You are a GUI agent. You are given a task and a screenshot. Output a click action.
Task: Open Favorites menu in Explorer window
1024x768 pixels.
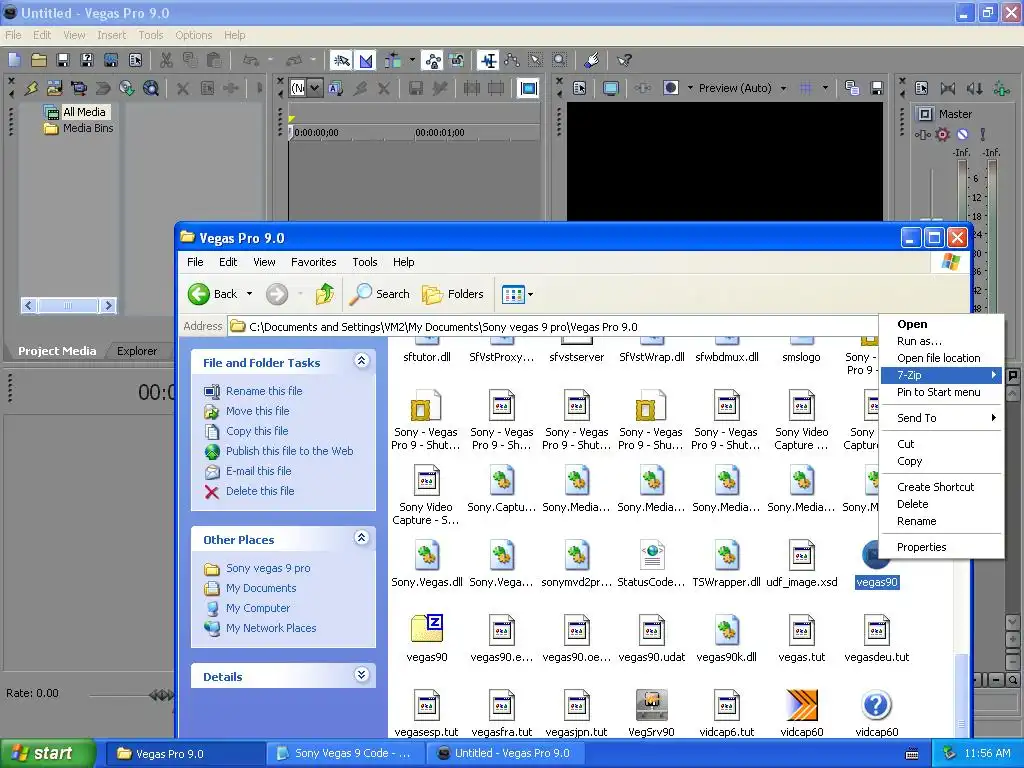tap(313, 262)
